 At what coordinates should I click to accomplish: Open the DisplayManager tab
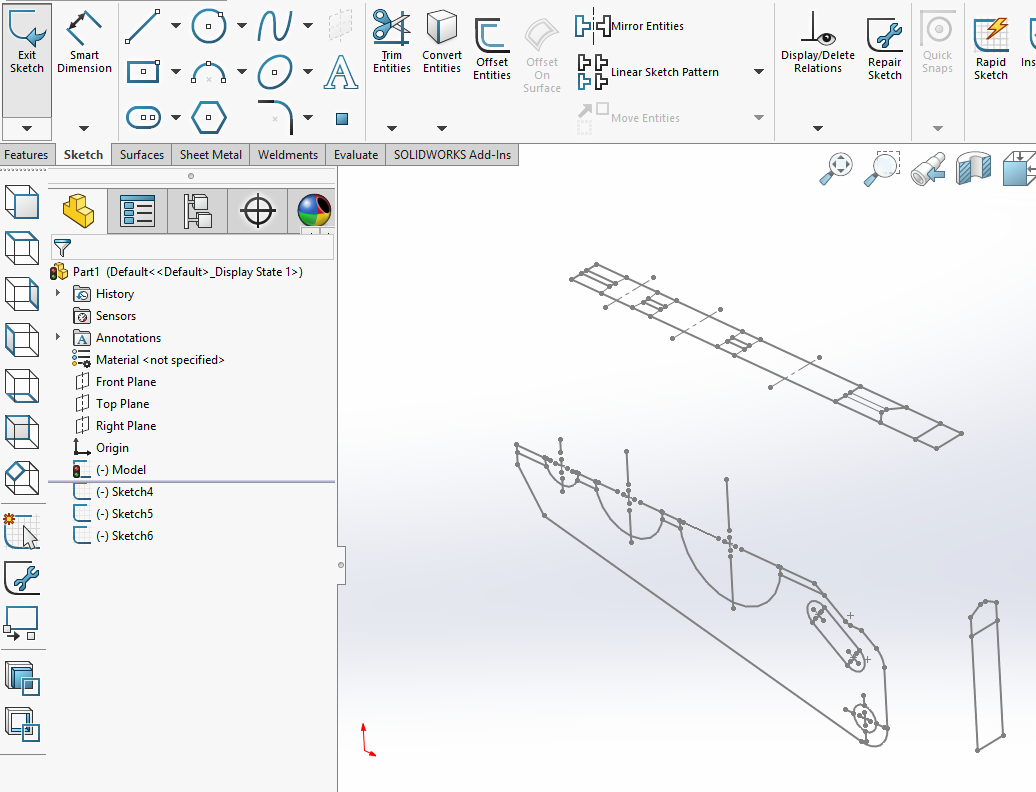coord(314,211)
